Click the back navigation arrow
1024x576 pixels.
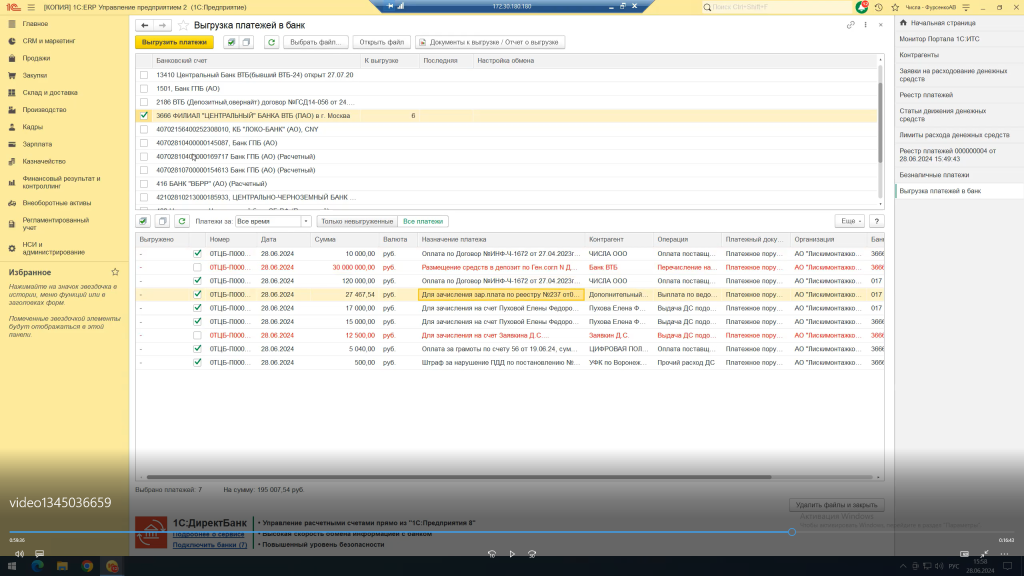point(145,25)
